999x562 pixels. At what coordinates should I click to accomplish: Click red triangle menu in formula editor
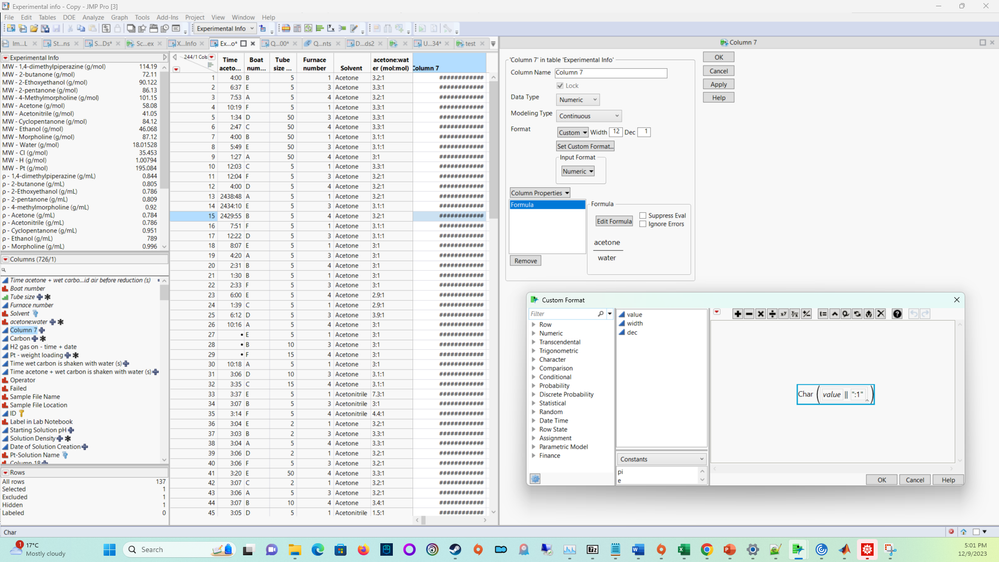(717, 313)
